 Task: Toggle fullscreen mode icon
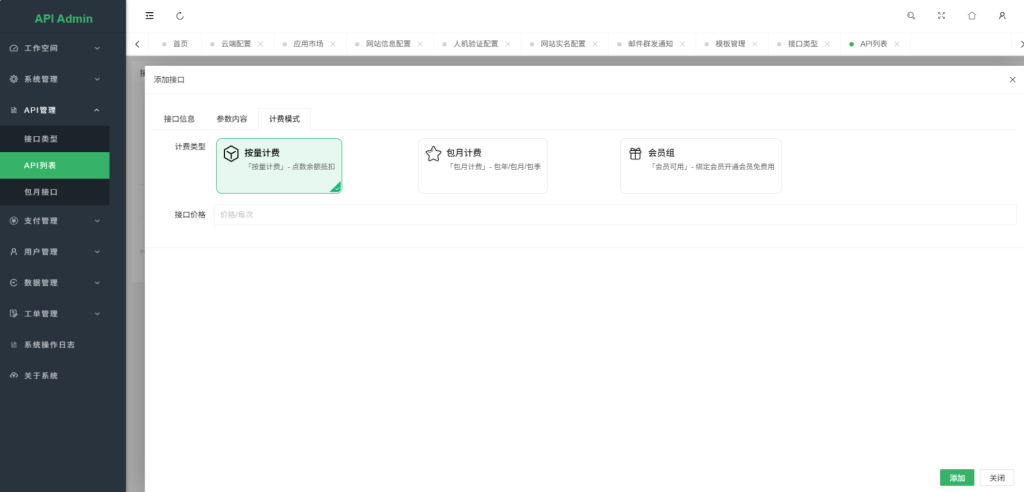click(x=941, y=16)
